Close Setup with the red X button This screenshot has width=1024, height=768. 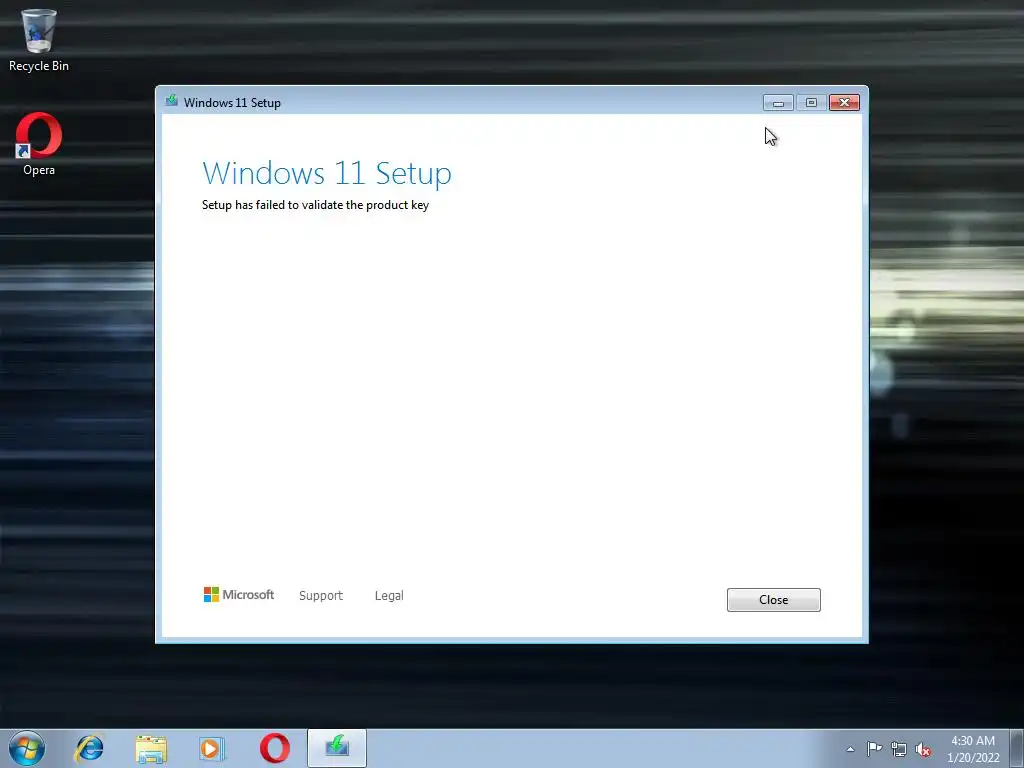(844, 103)
